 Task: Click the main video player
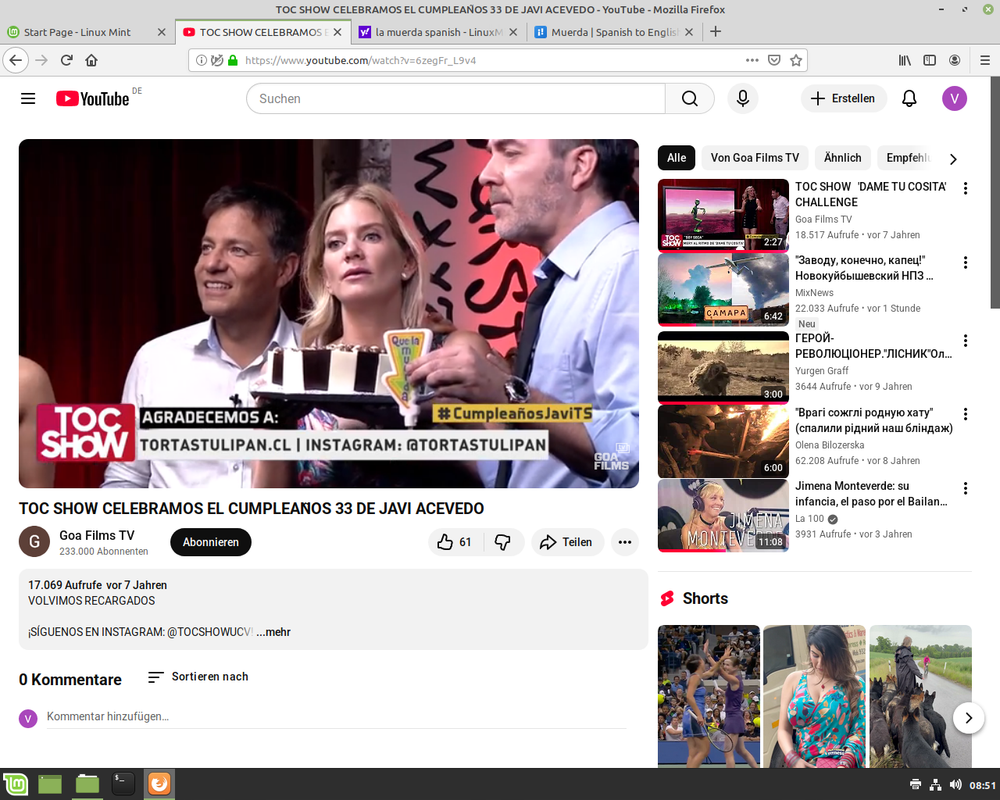point(328,313)
